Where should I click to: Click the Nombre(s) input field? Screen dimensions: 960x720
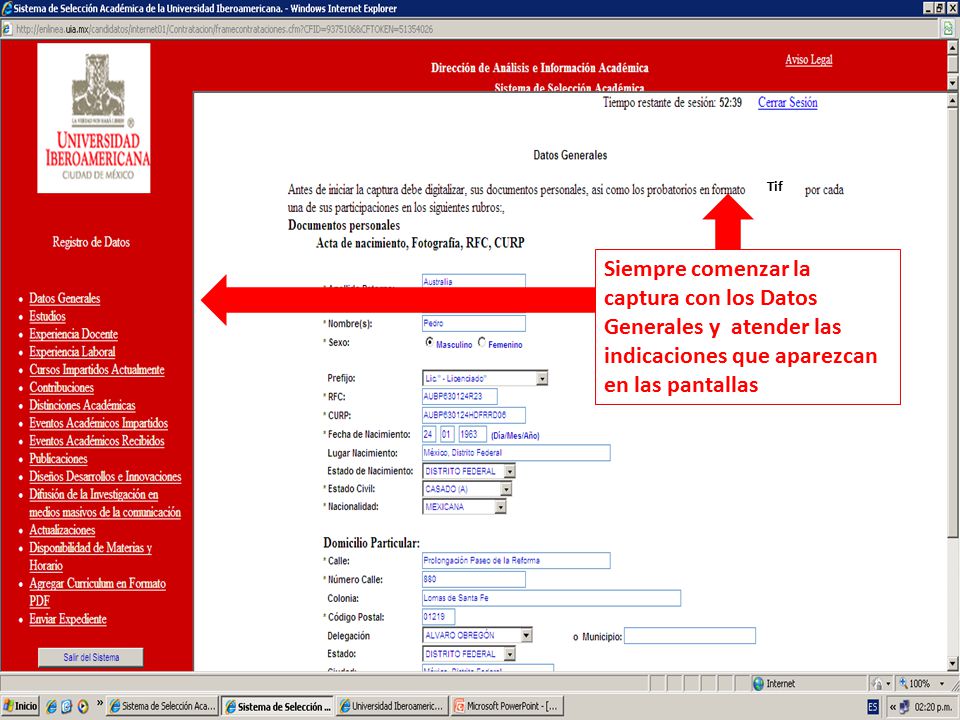tap(474, 323)
